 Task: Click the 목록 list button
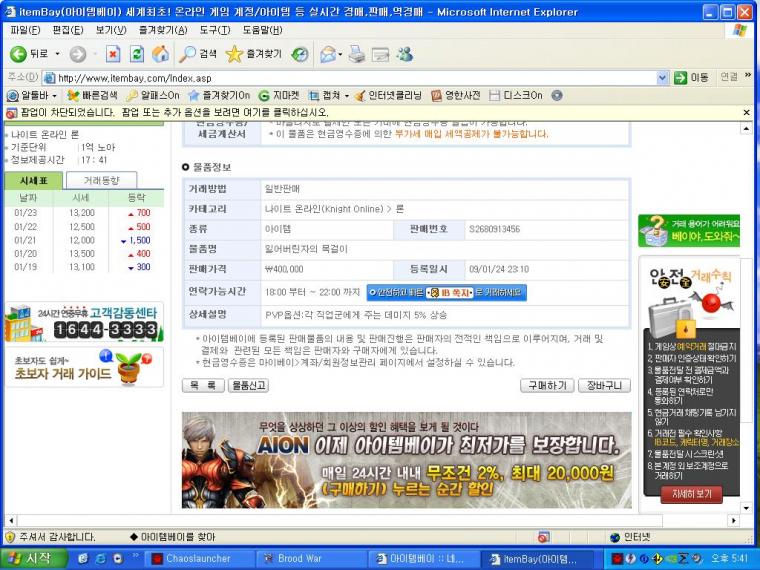(x=203, y=385)
